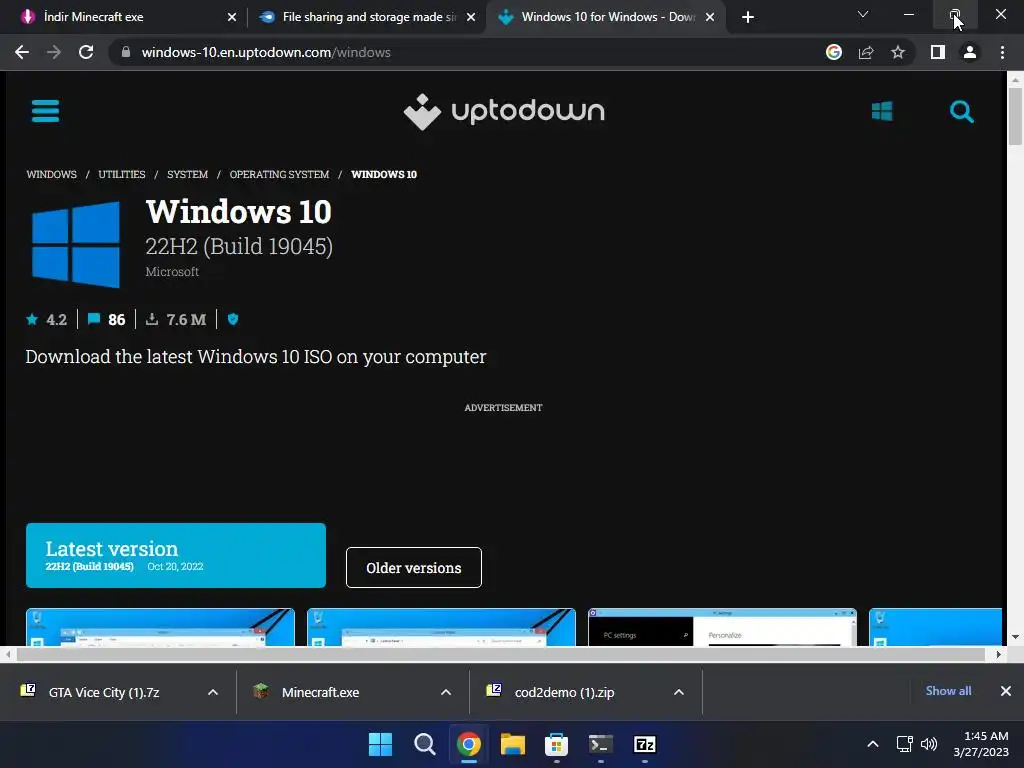Click the security shield badge

tap(232, 319)
